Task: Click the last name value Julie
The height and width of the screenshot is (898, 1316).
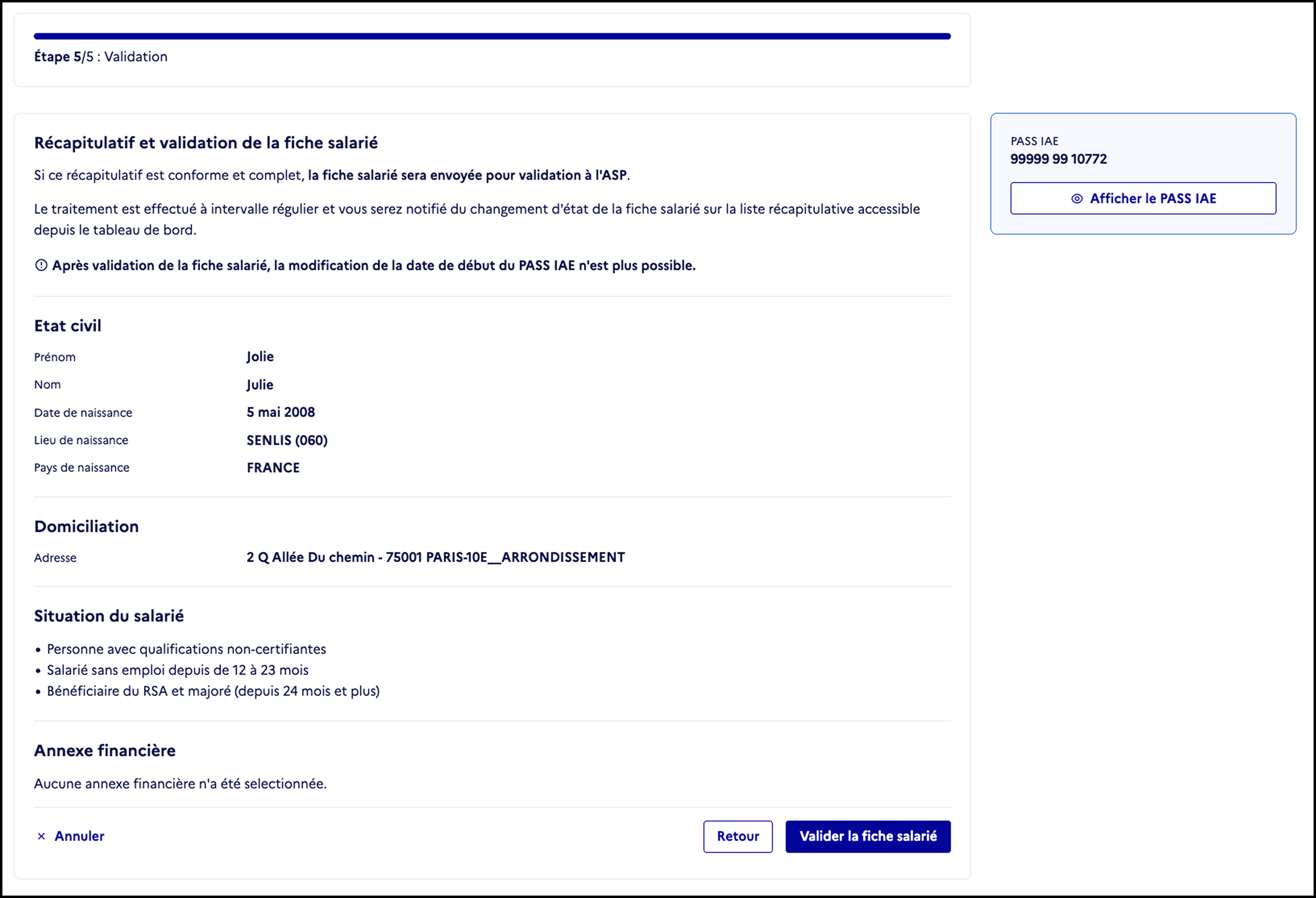Action: [260, 385]
